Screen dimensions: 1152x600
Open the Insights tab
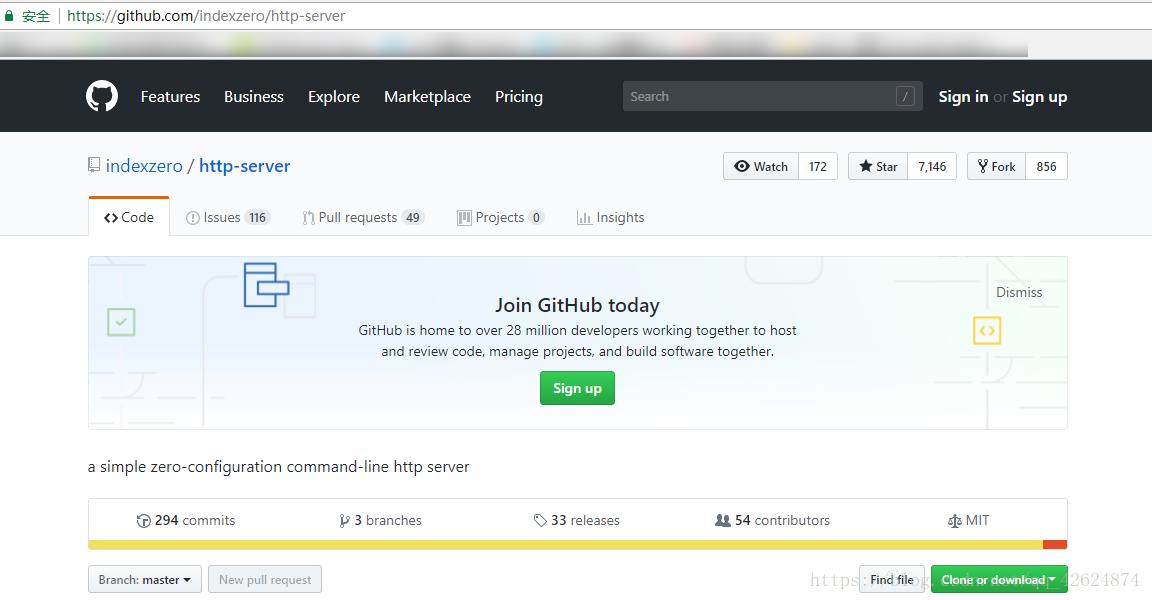click(x=611, y=217)
